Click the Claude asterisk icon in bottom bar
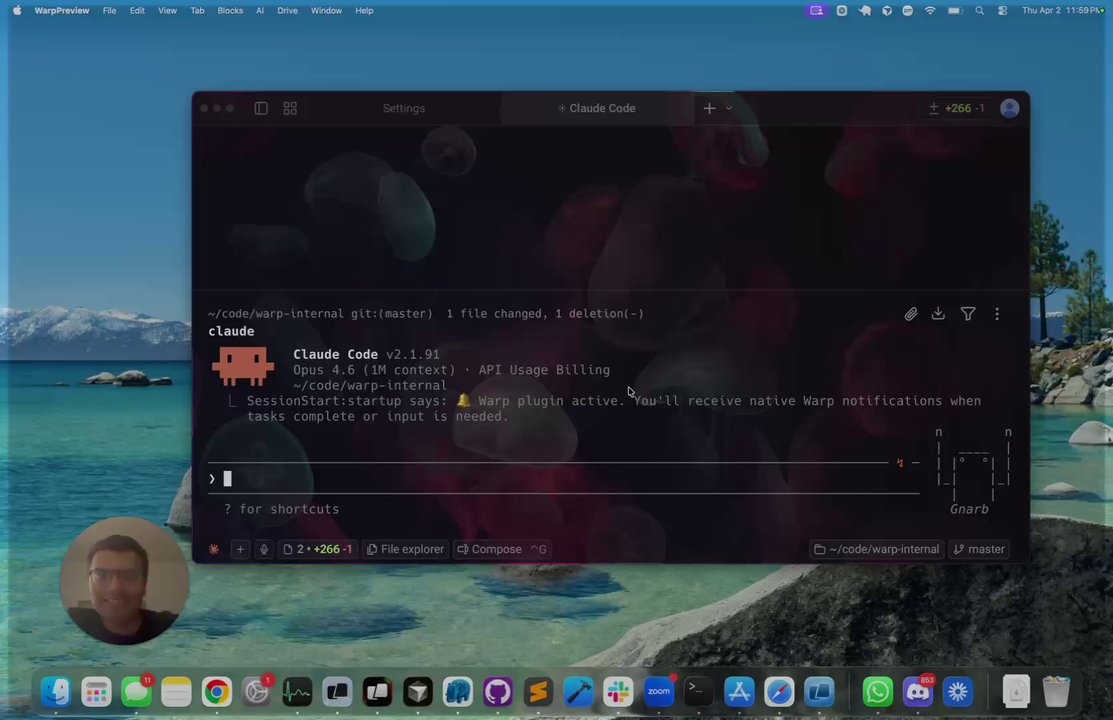This screenshot has height=720, width=1113. click(x=214, y=549)
